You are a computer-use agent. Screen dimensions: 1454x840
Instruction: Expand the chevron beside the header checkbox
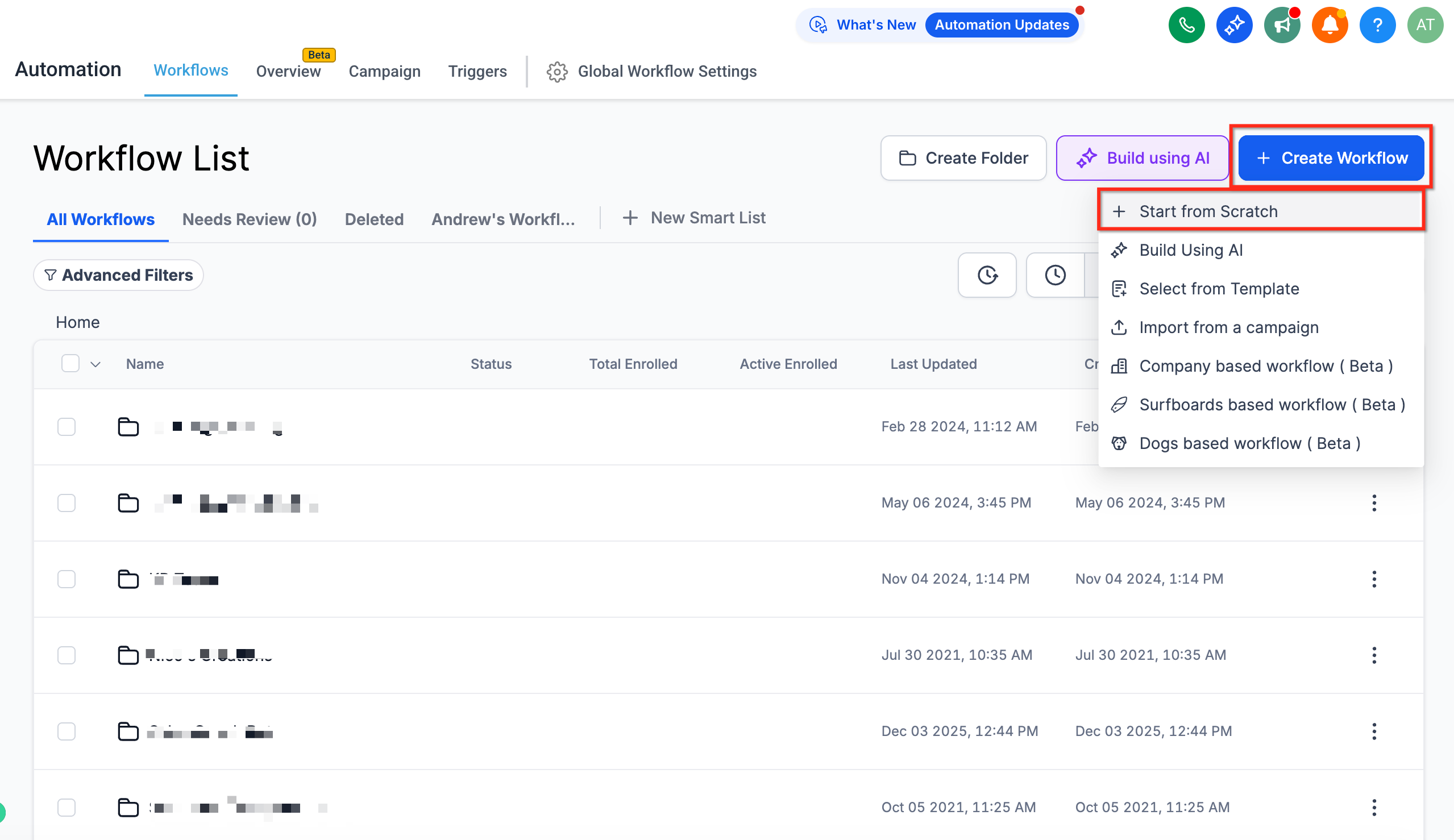[96, 365]
